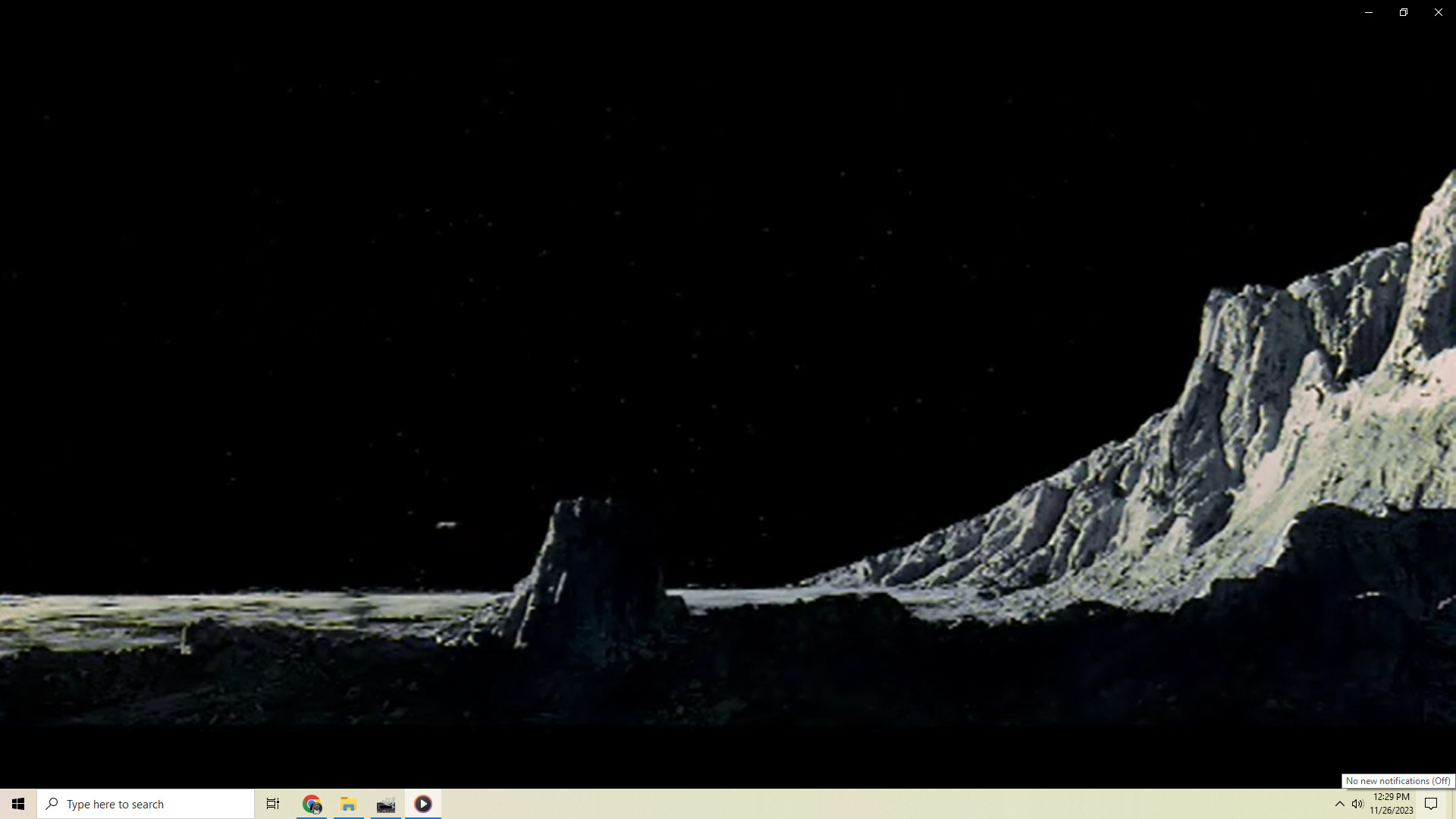Click the magnifier icon in the search box
This screenshot has width=1456, height=819.
tap(52, 804)
